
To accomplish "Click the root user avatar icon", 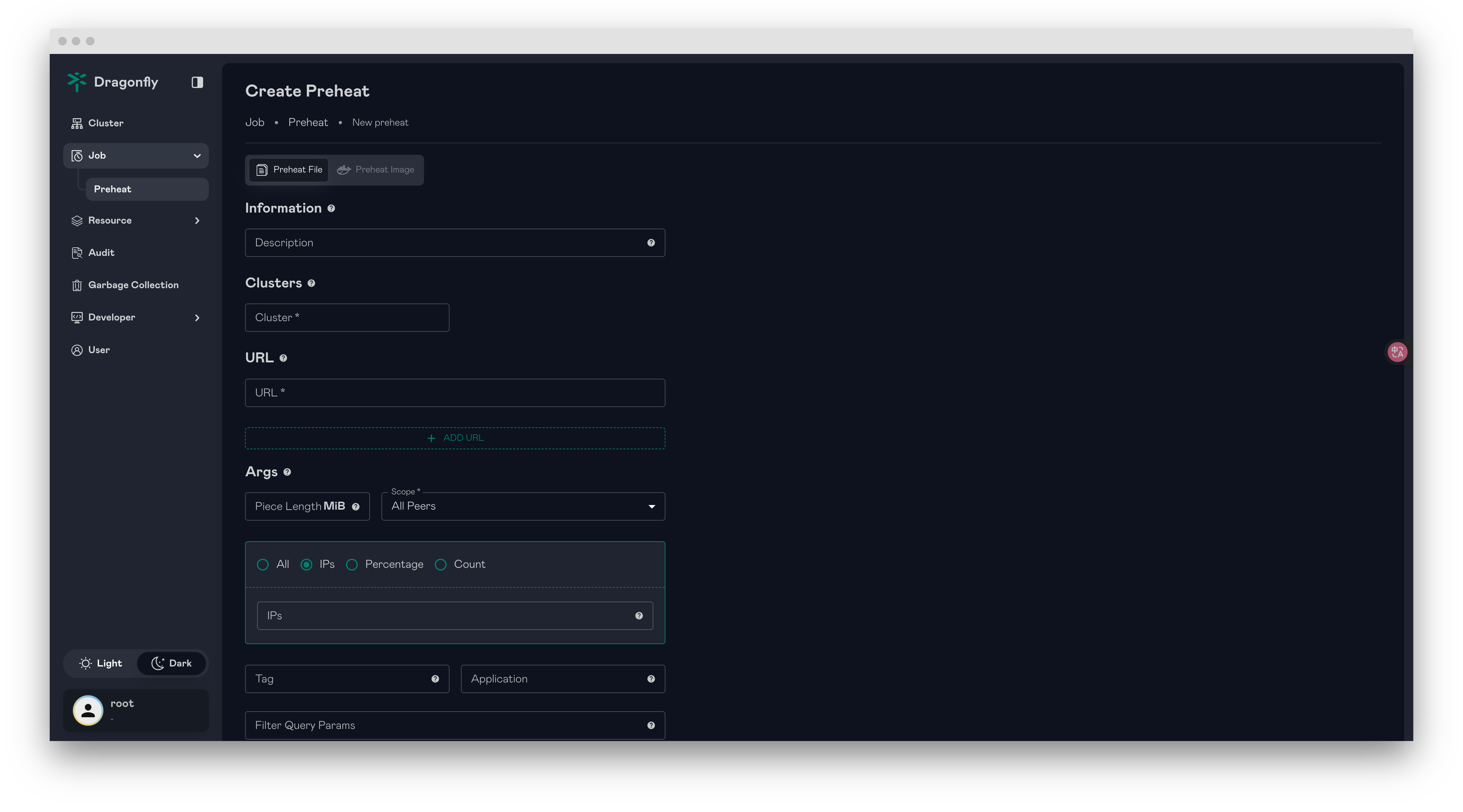I will 88,710.
